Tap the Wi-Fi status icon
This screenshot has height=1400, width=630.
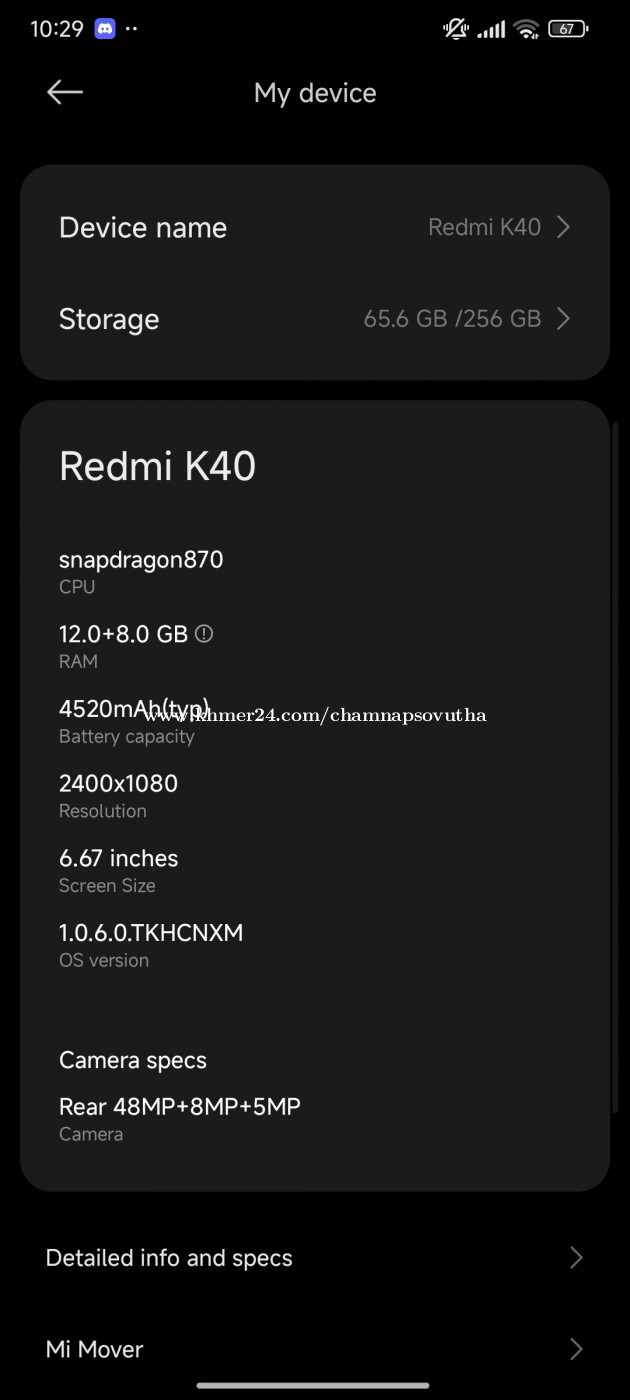click(527, 29)
